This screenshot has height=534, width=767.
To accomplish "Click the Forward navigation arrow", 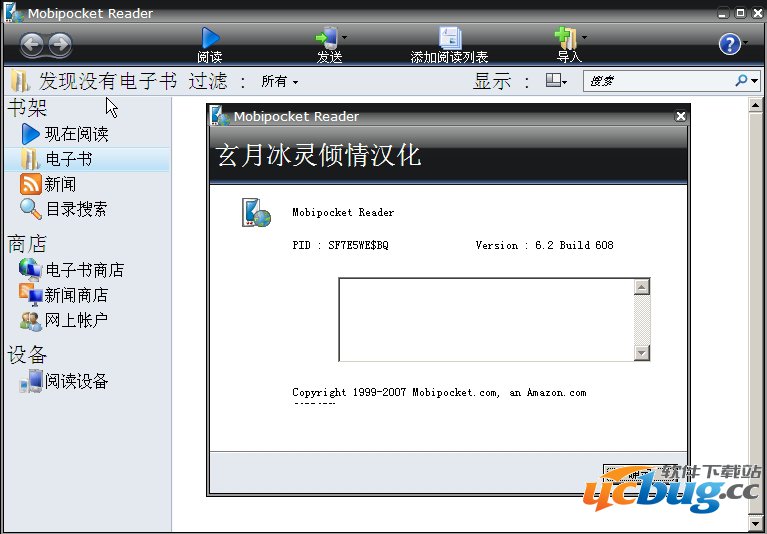I will [x=61, y=44].
